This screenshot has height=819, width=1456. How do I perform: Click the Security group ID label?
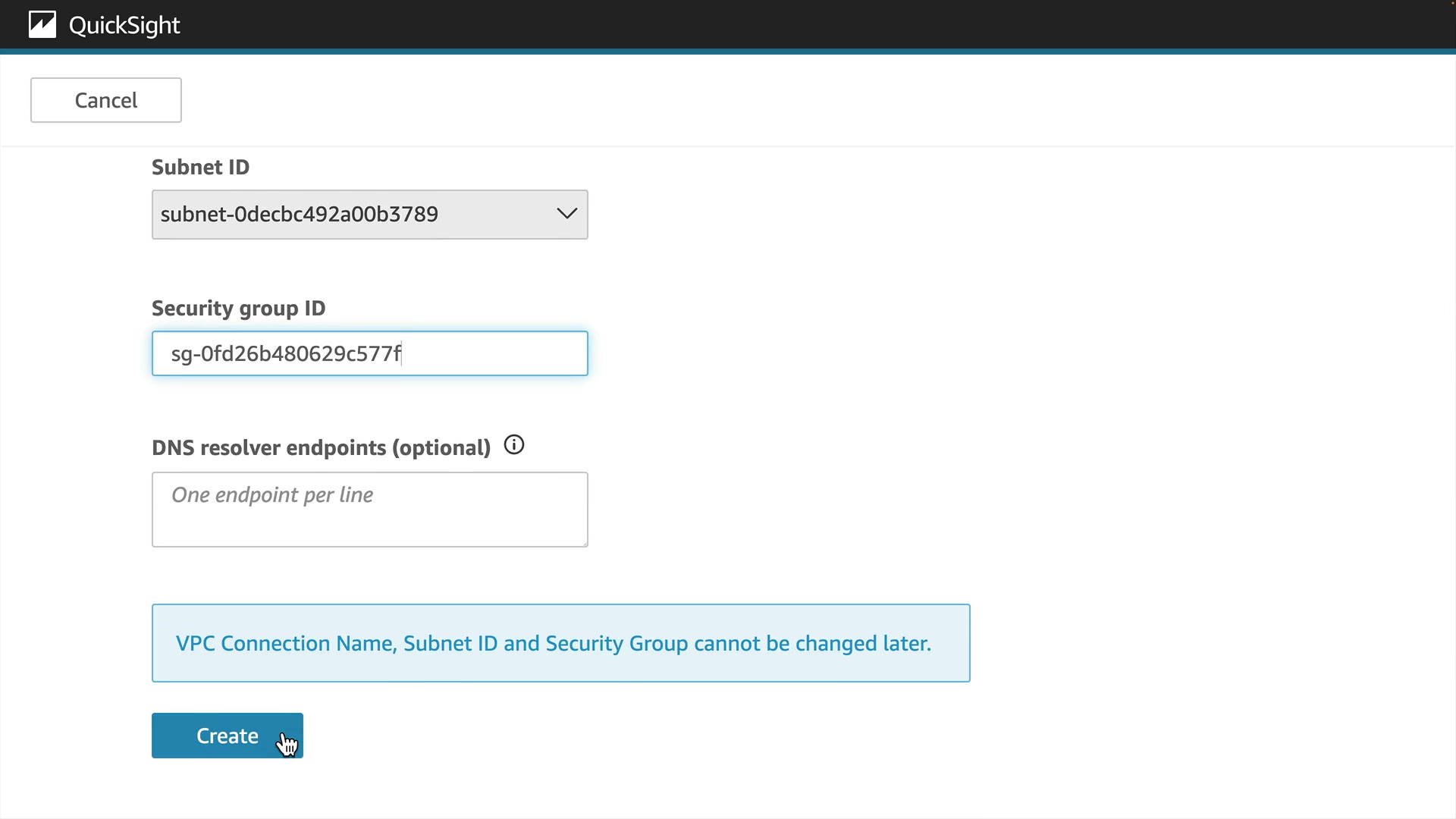point(238,309)
